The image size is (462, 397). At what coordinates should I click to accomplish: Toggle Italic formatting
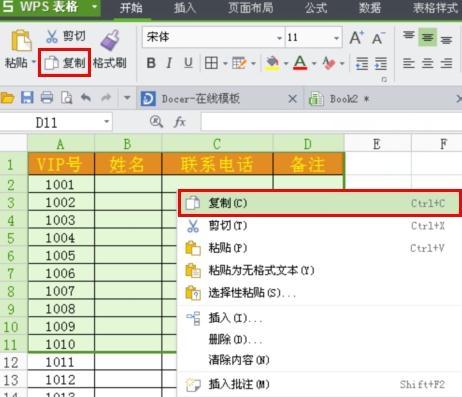pos(169,63)
